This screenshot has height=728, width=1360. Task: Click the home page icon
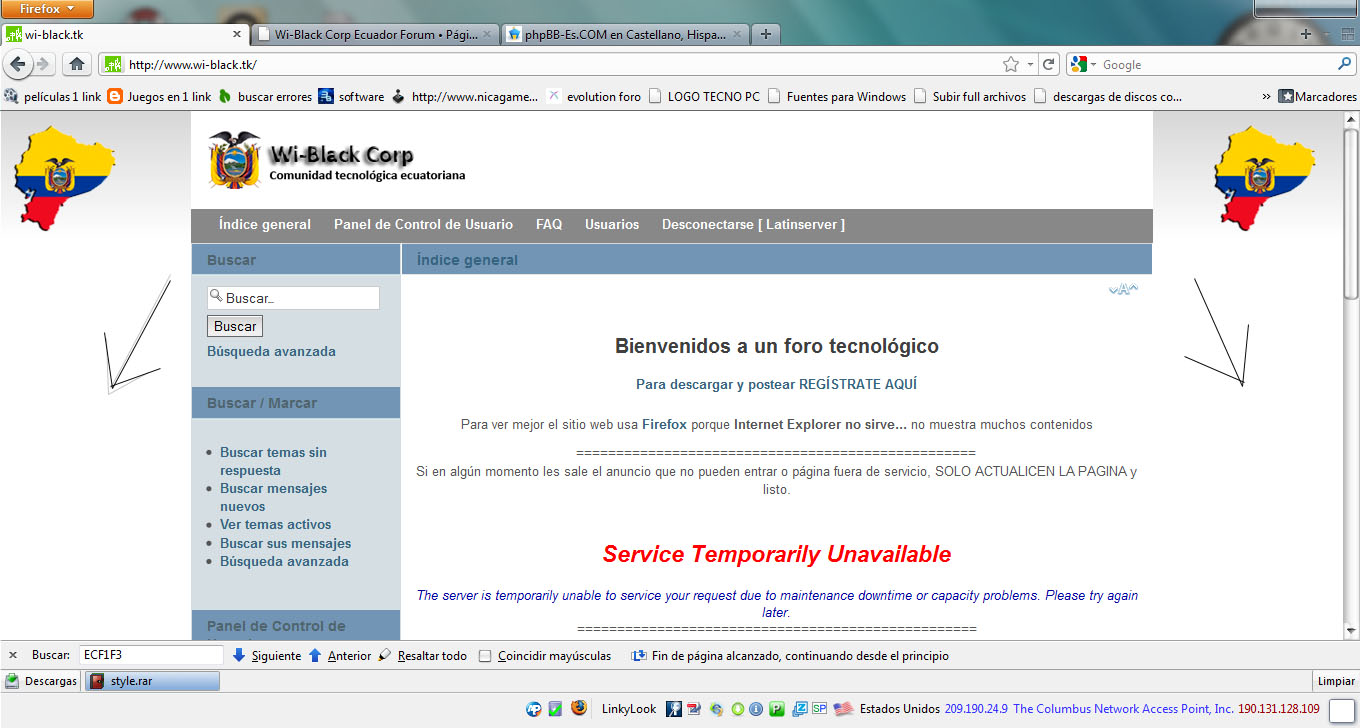(x=76, y=64)
